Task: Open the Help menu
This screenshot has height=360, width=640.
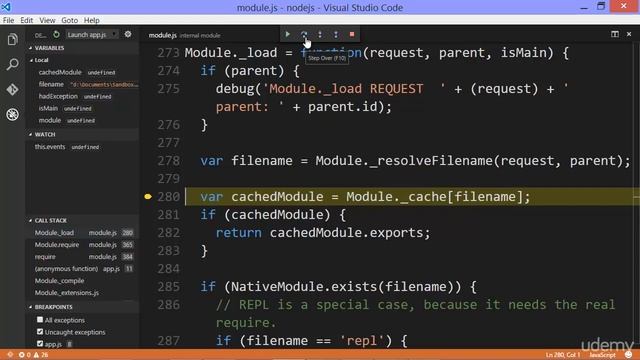Action: coord(91,20)
